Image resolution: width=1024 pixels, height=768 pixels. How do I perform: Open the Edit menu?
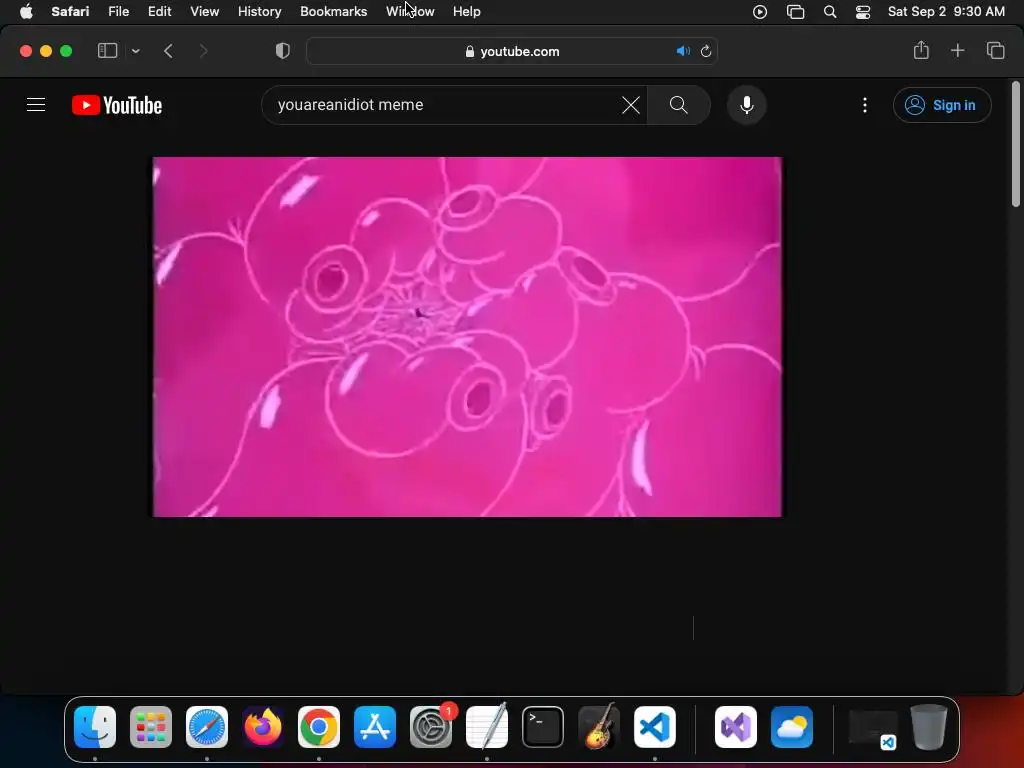(x=159, y=11)
